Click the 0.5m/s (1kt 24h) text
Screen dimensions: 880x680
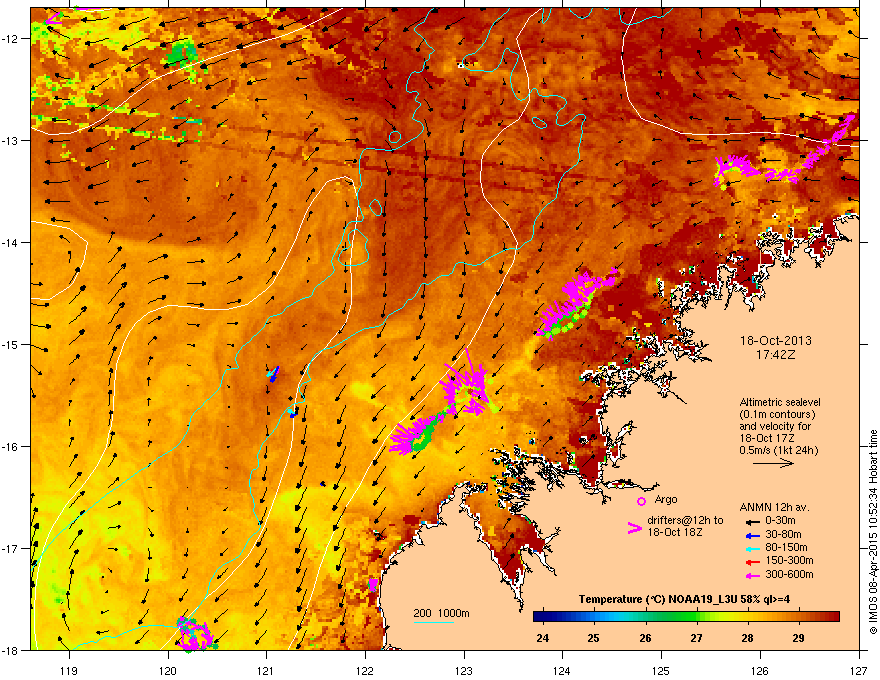778,450
